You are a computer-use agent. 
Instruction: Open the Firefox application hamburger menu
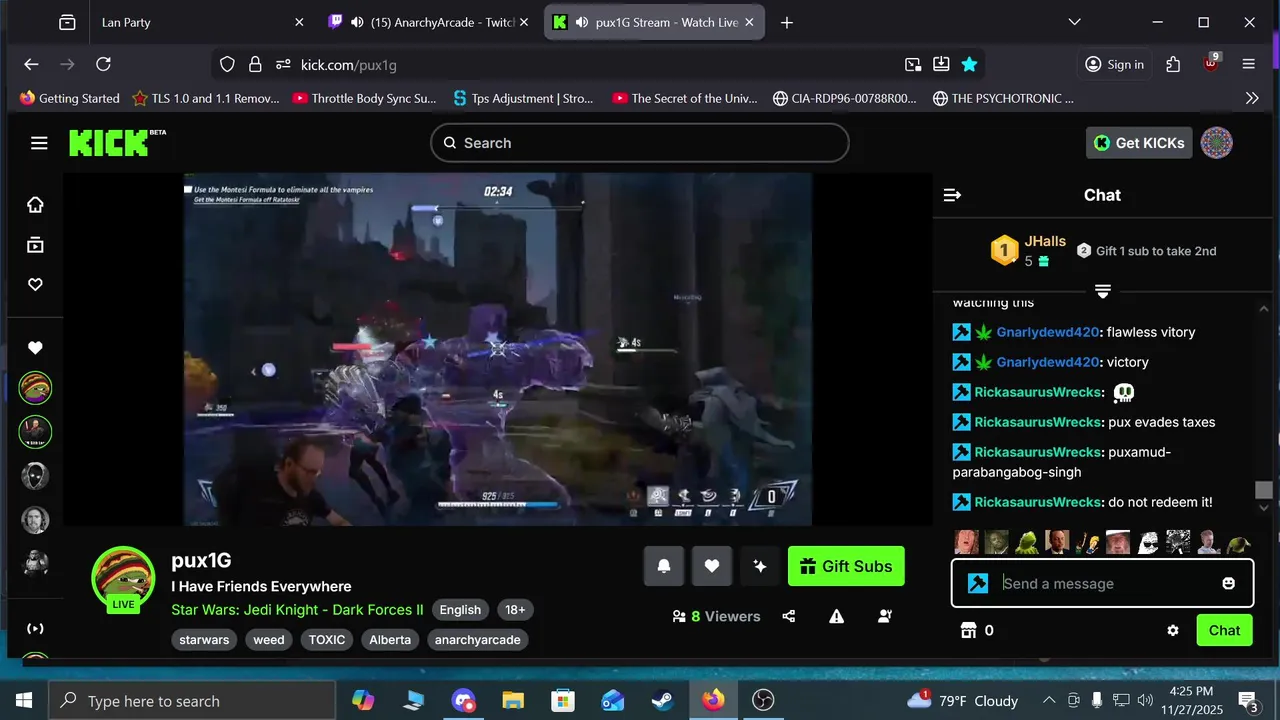[1248, 64]
